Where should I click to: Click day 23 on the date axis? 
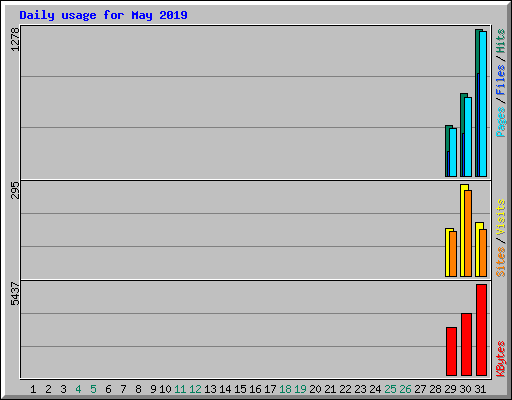[360, 389]
